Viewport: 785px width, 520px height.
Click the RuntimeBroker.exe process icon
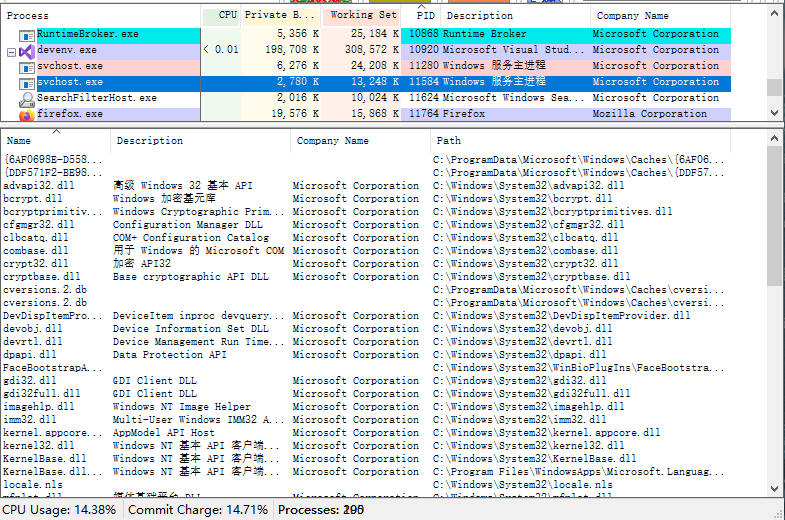(26, 34)
